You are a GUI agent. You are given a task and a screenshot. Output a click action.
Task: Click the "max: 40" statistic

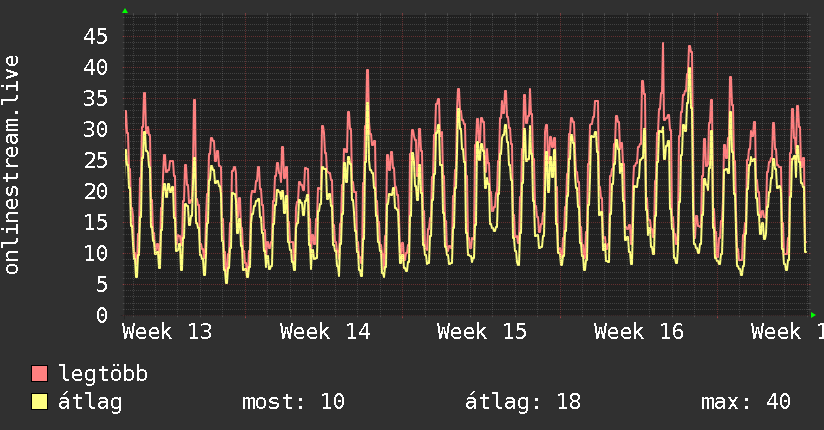click(746, 402)
